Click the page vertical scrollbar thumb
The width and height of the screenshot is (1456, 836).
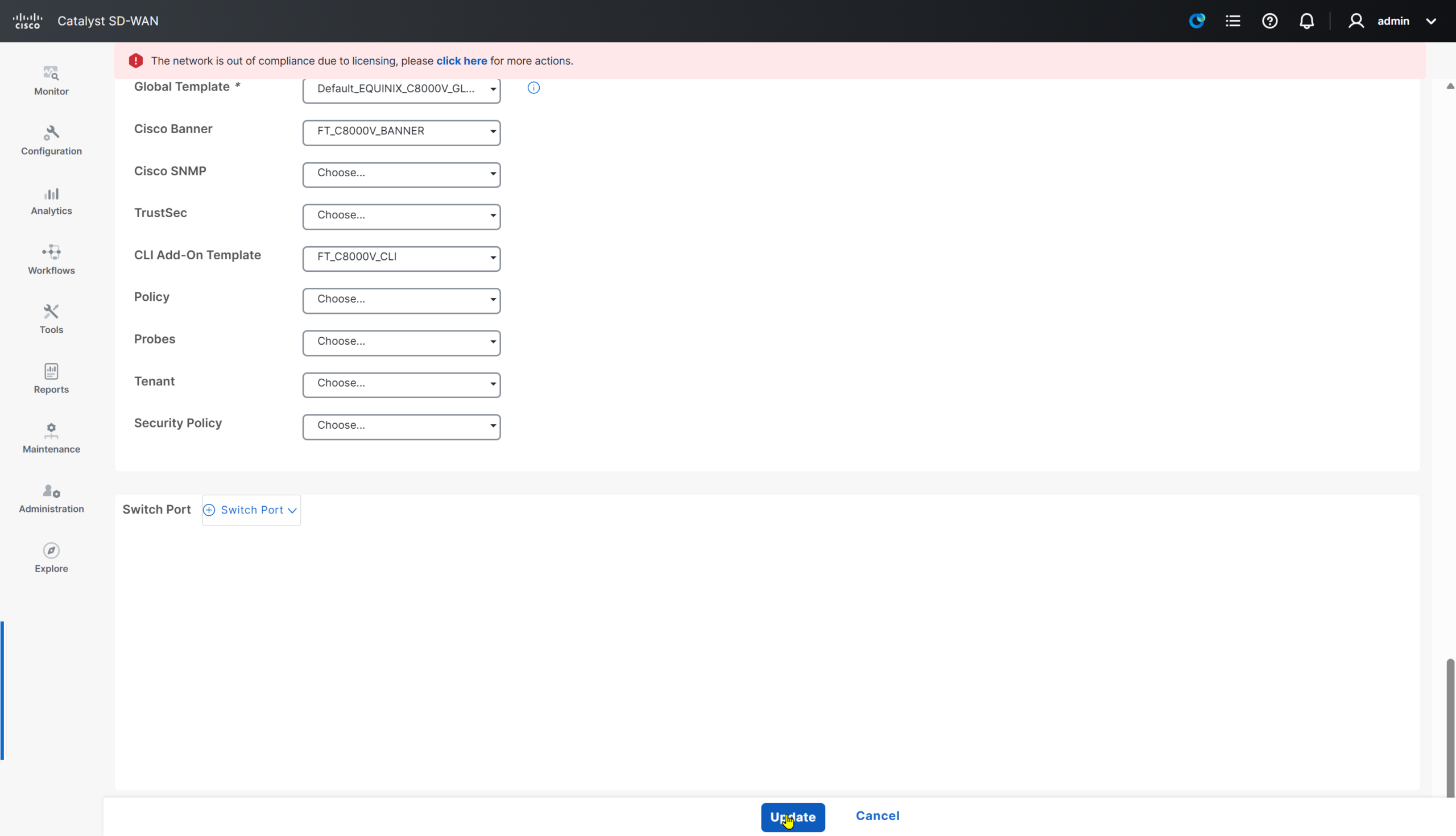point(1450,727)
